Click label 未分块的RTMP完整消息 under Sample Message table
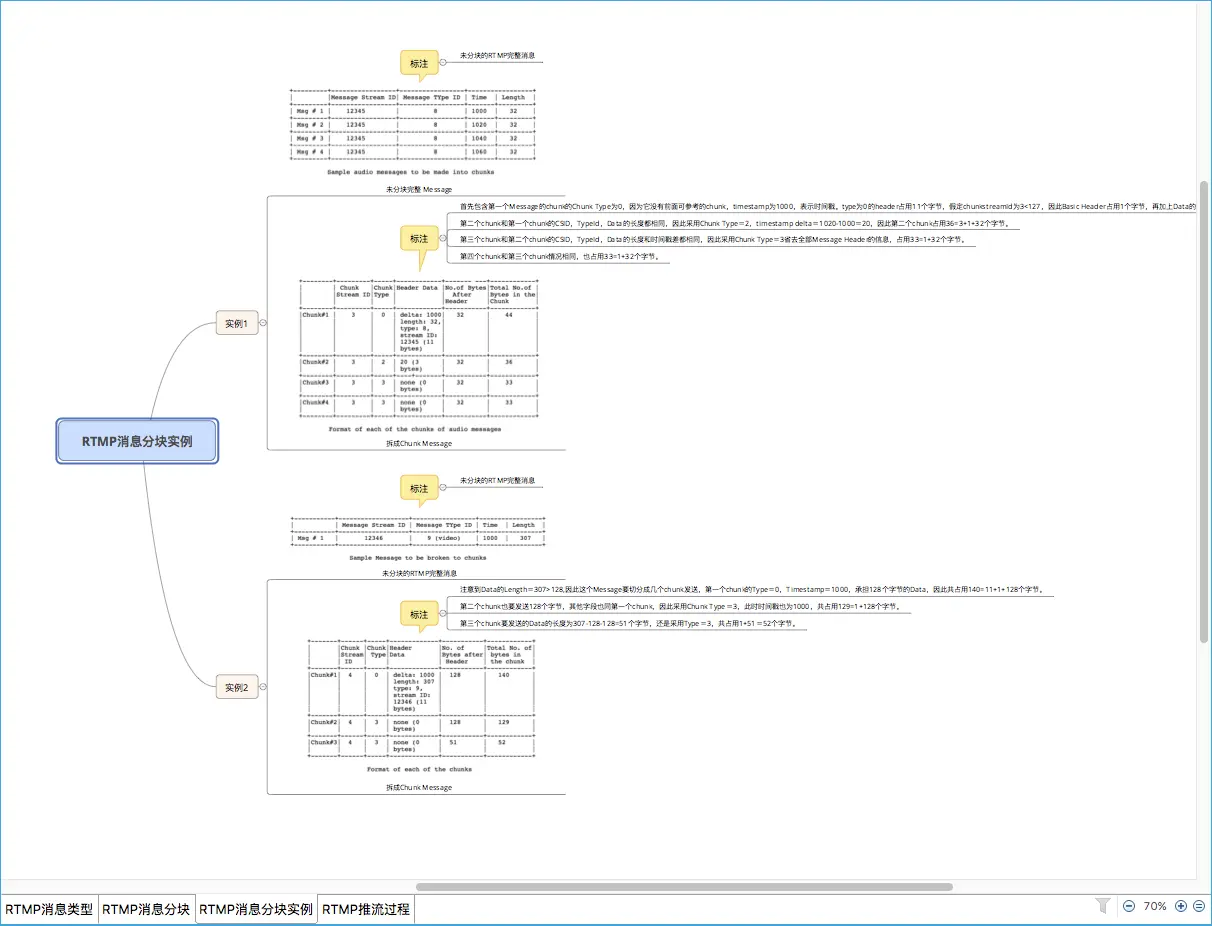This screenshot has height=926, width=1212. [419, 573]
